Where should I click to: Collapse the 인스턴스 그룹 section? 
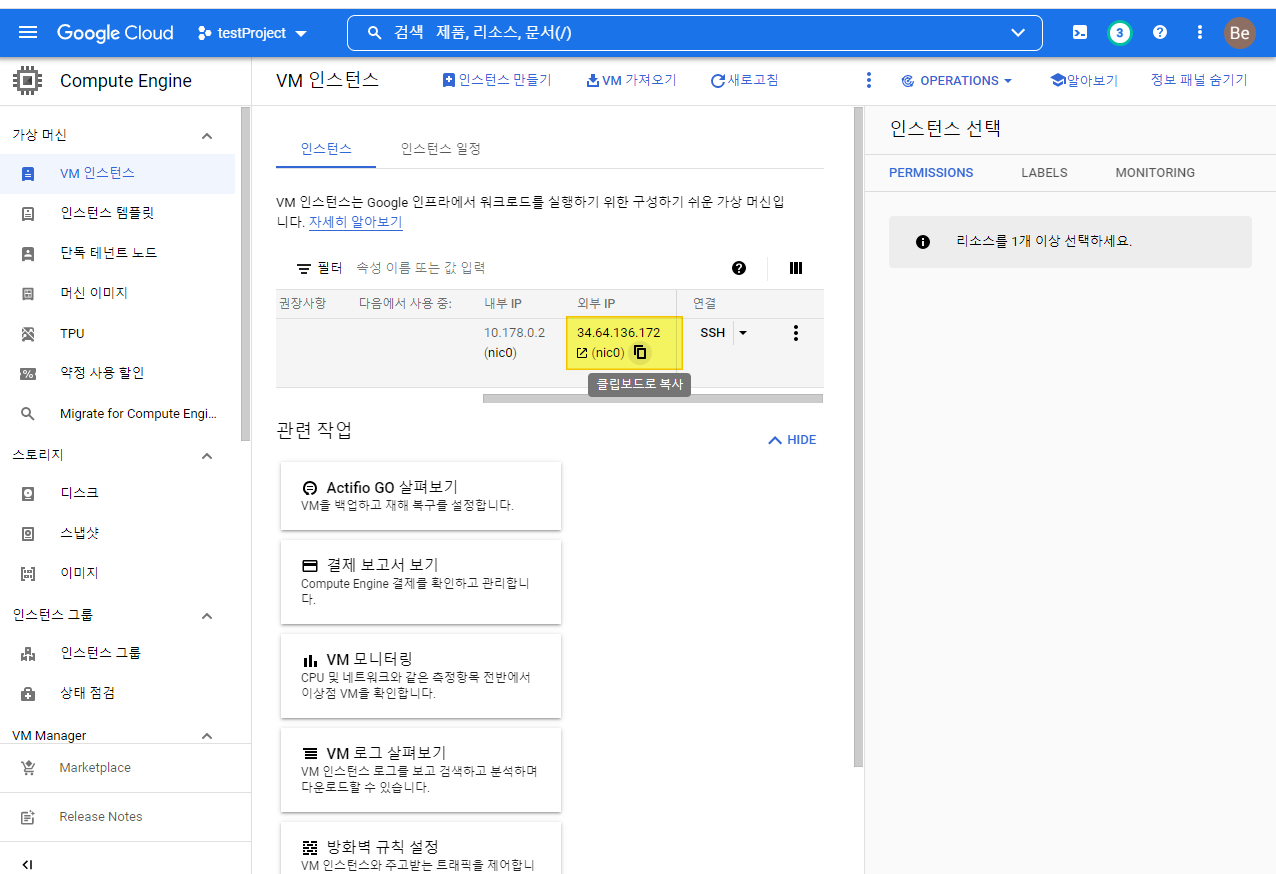click(x=207, y=616)
